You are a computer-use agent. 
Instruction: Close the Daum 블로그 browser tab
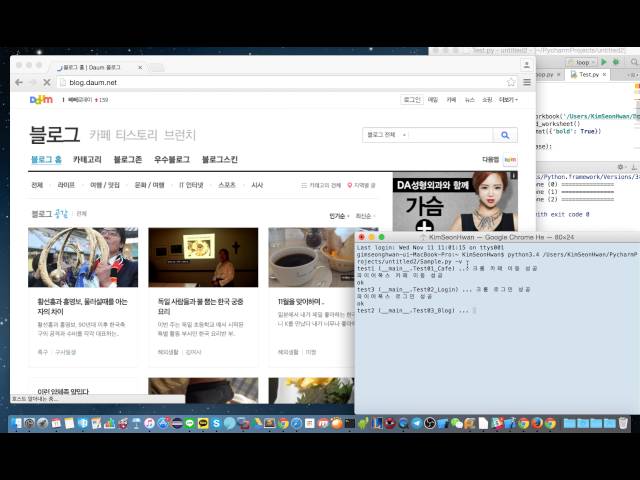point(140,67)
